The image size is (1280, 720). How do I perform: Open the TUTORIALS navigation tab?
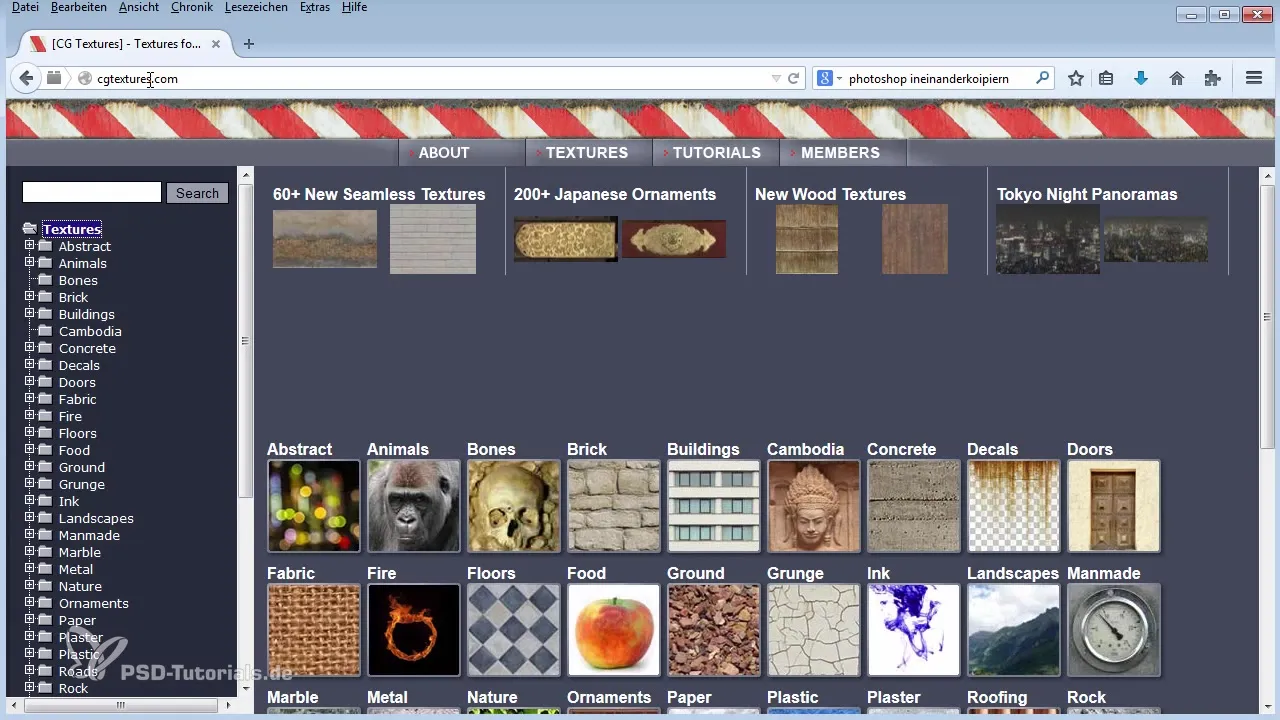(716, 153)
